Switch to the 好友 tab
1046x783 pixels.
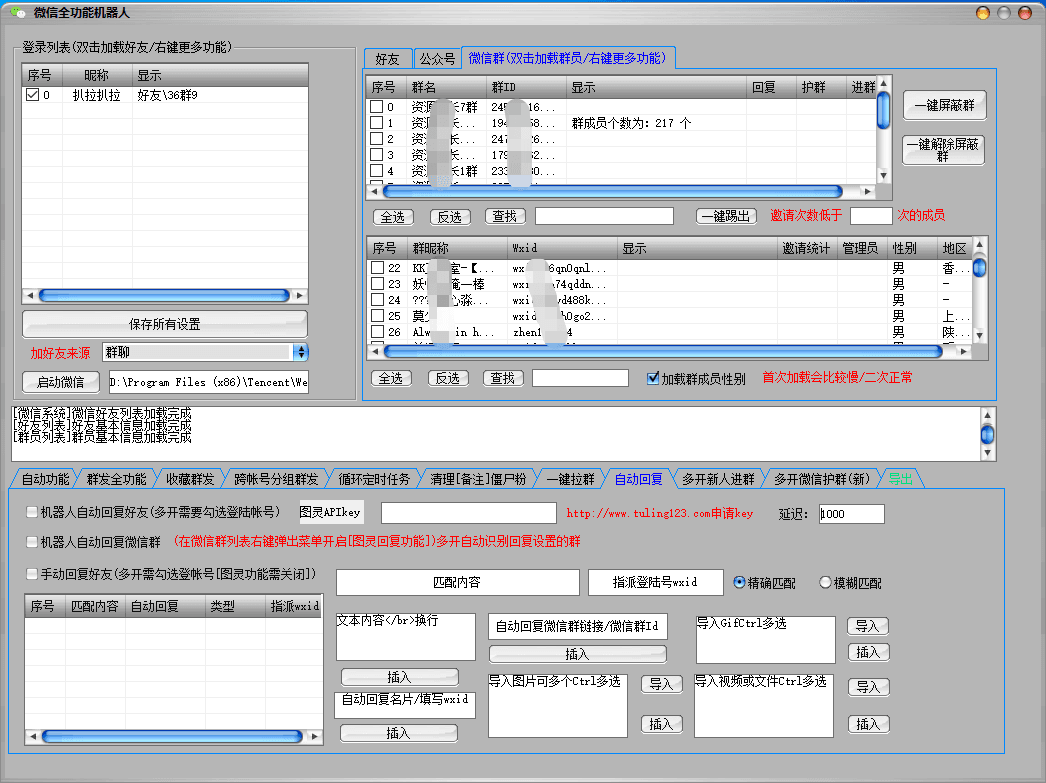tap(388, 59)
